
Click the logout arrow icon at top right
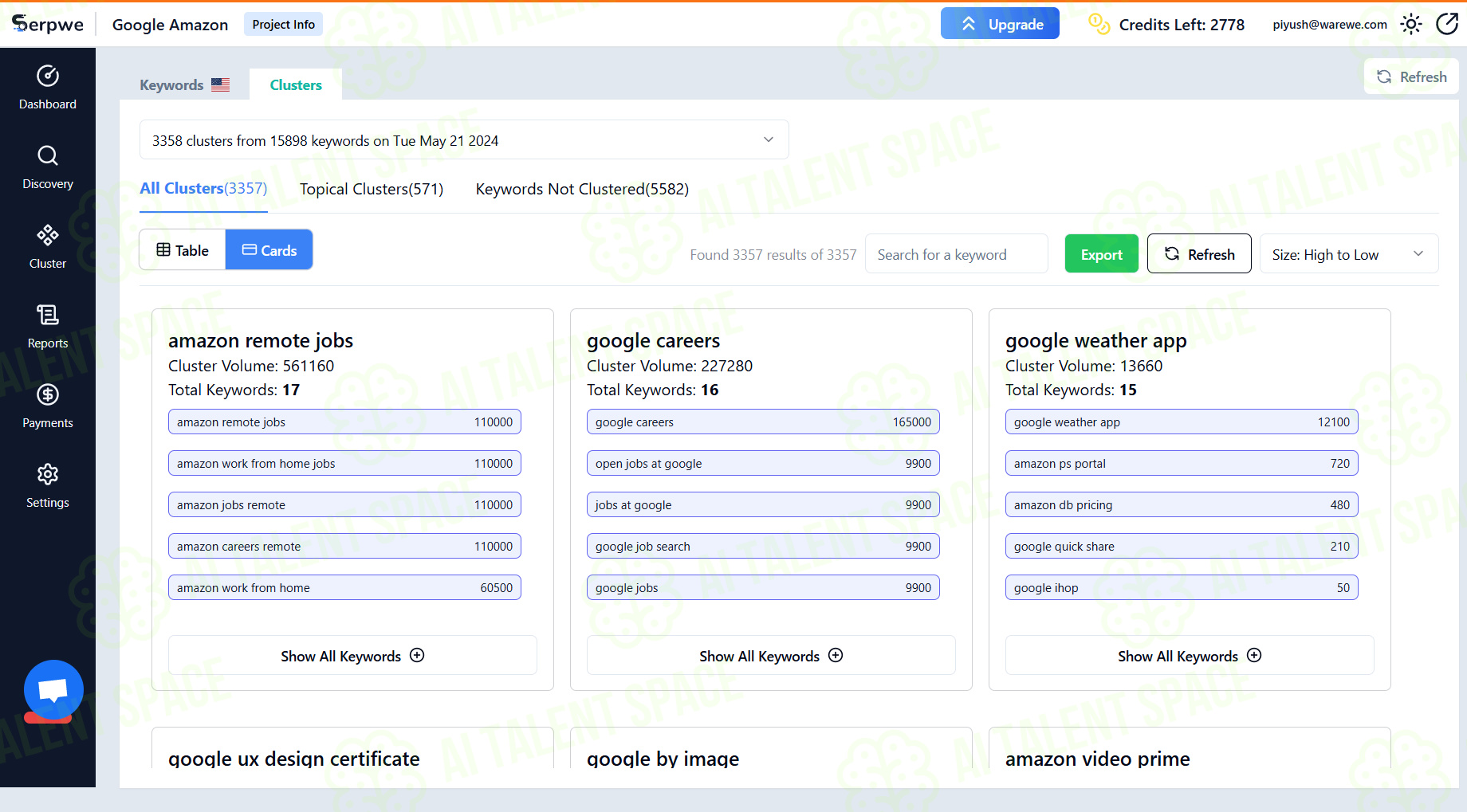[1447, 24]
